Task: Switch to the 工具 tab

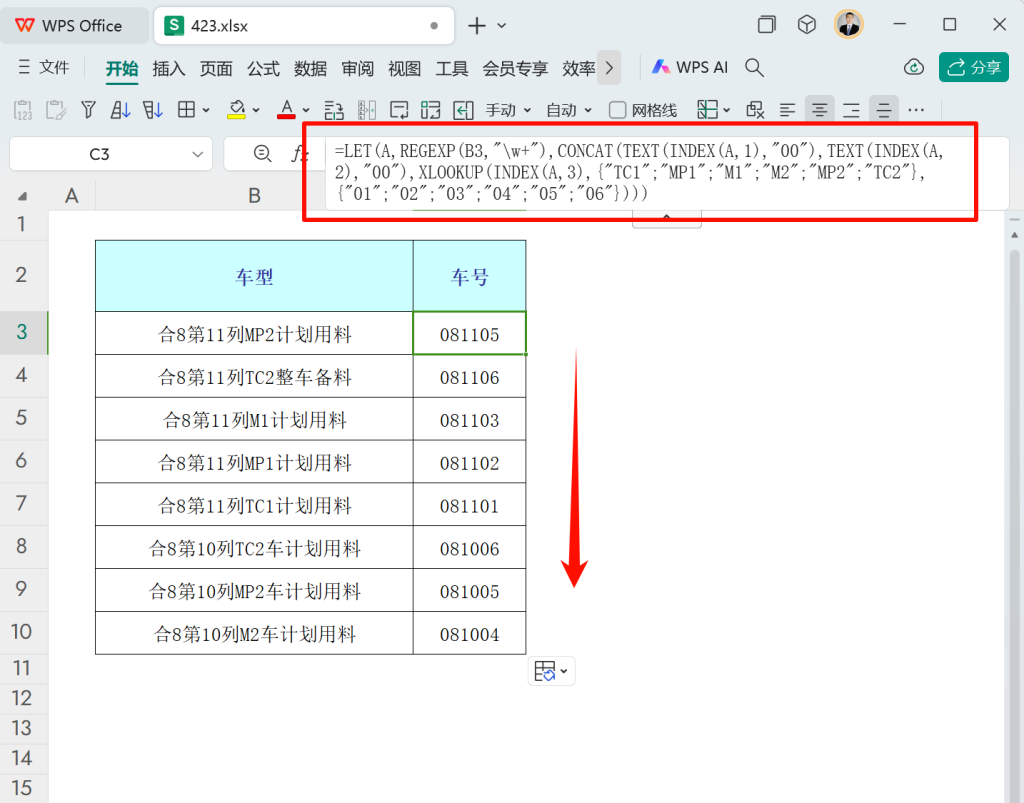Action: [451, 68]
